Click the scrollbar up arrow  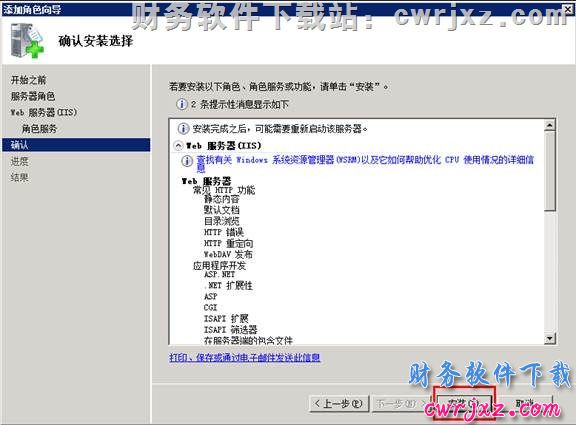(550, 125)
